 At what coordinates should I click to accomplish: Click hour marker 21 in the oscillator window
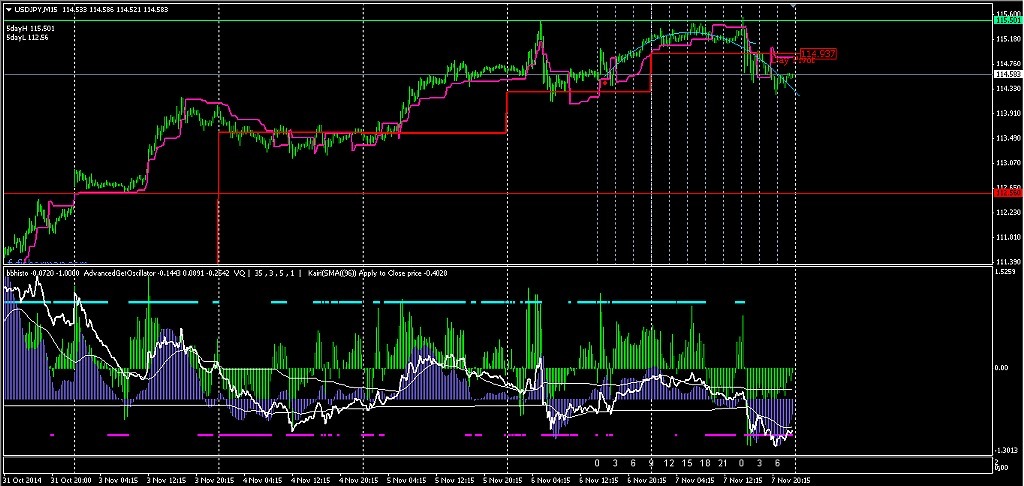coord(721,464)
